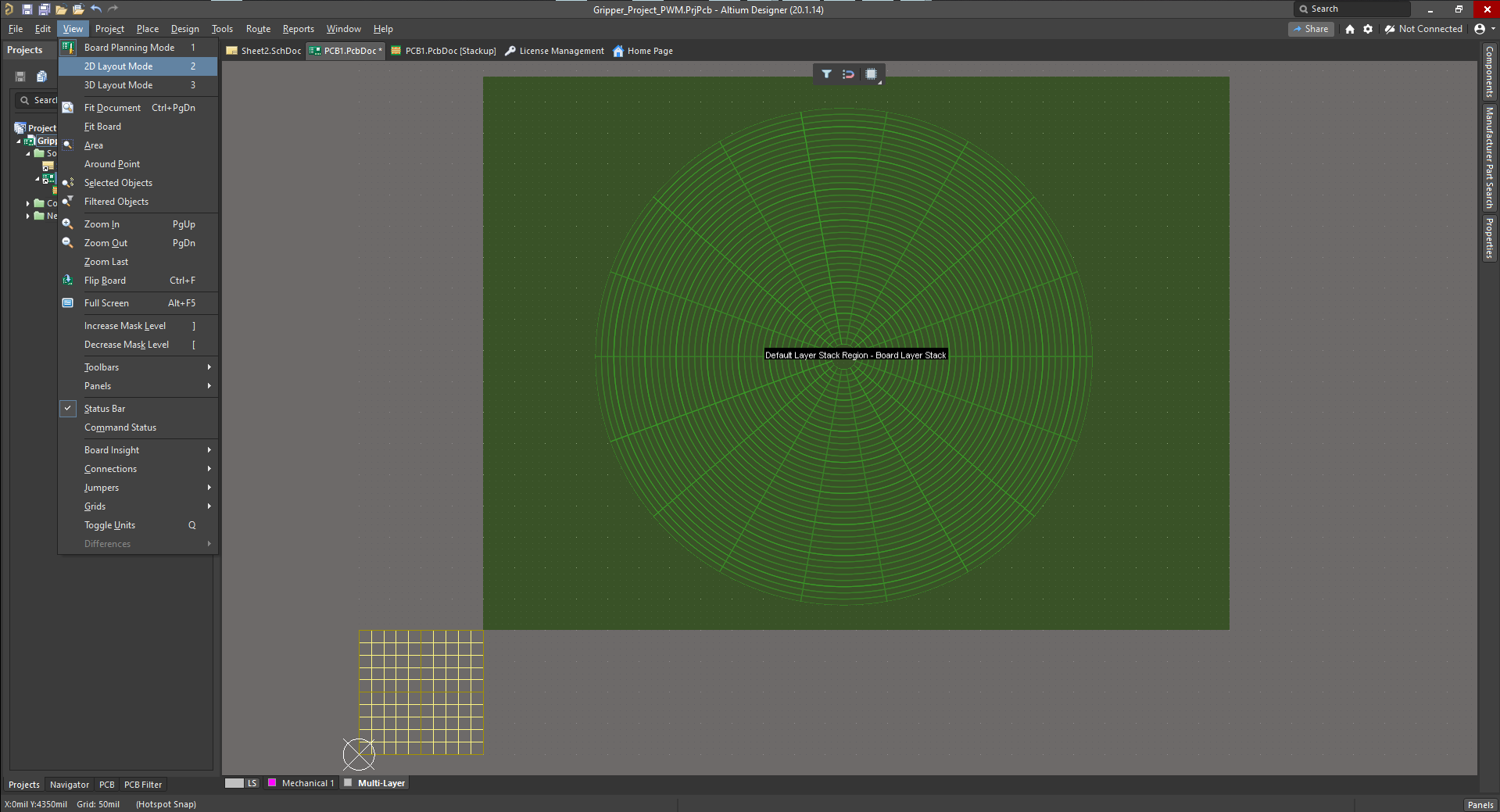Click the Full Screen icon
This screenshot has height=812, width=1500.
(x=68, y=303)
